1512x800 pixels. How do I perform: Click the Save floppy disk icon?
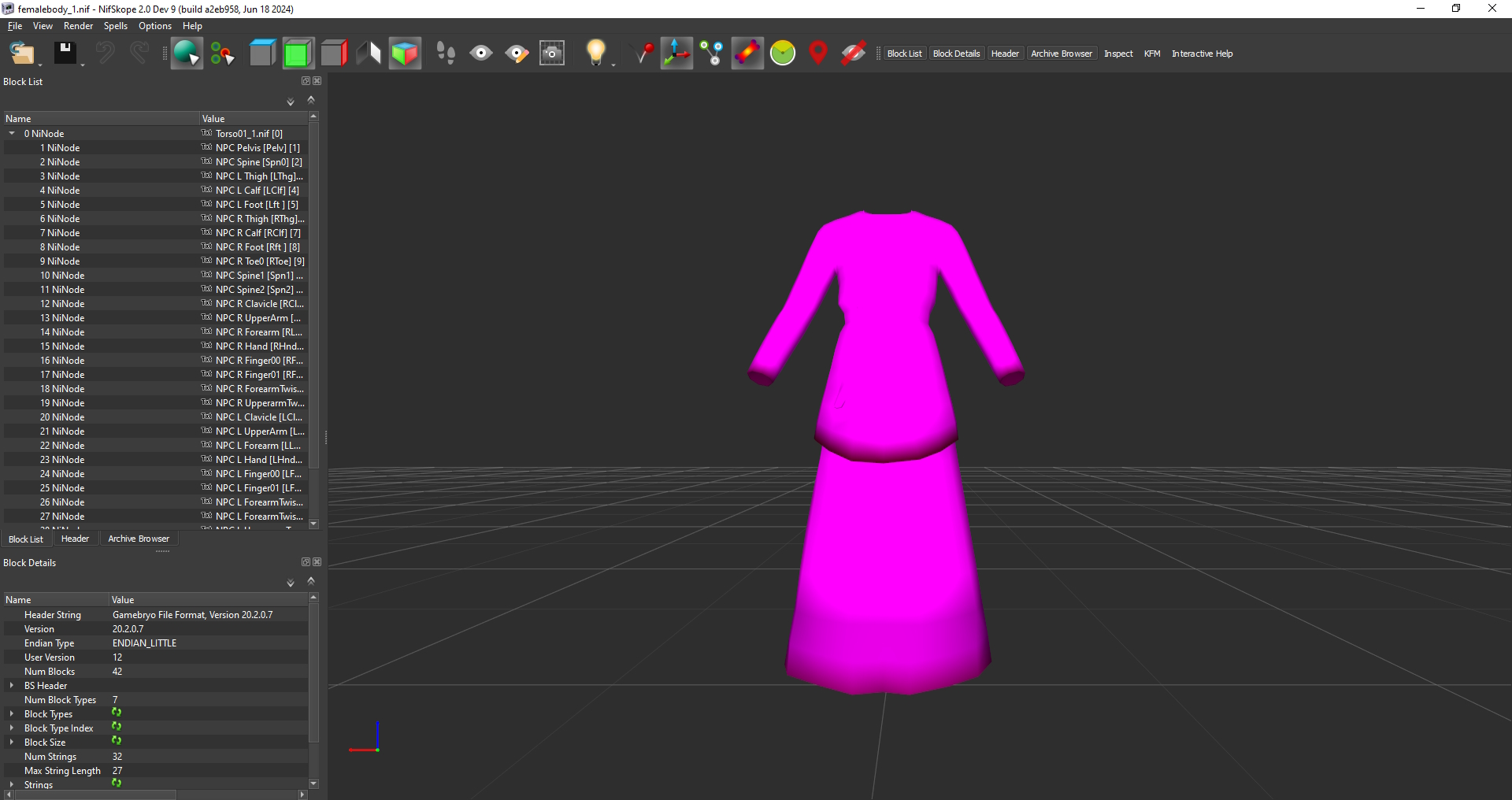pos(65,54)
